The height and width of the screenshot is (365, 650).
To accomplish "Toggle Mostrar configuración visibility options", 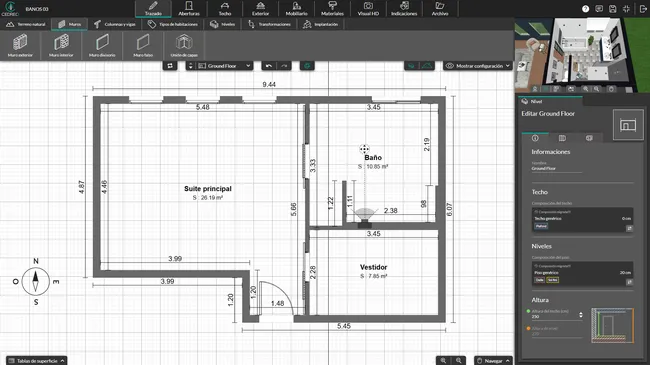I will pyautogui.click(x=478, y=66).
